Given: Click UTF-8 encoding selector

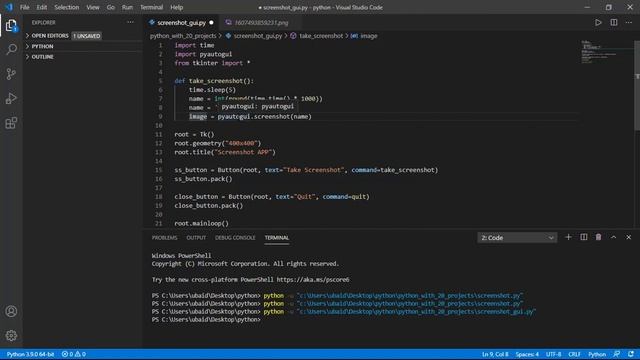Looking at the screenshot, I should pyautogui.click(x=553, y=354).
